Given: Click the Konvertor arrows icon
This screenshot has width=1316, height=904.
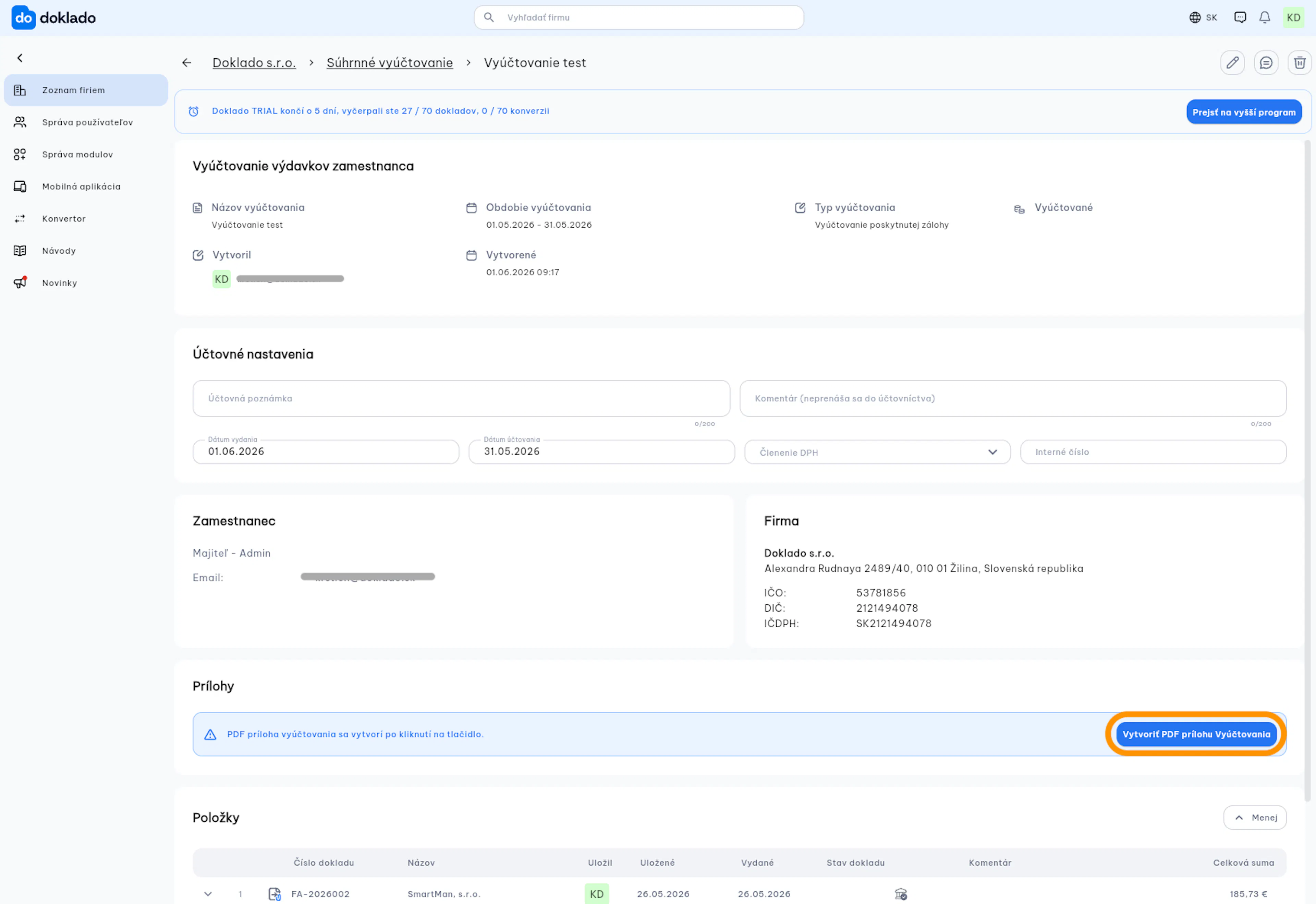Looking at the screenshot, I should [x=20, y=219].
